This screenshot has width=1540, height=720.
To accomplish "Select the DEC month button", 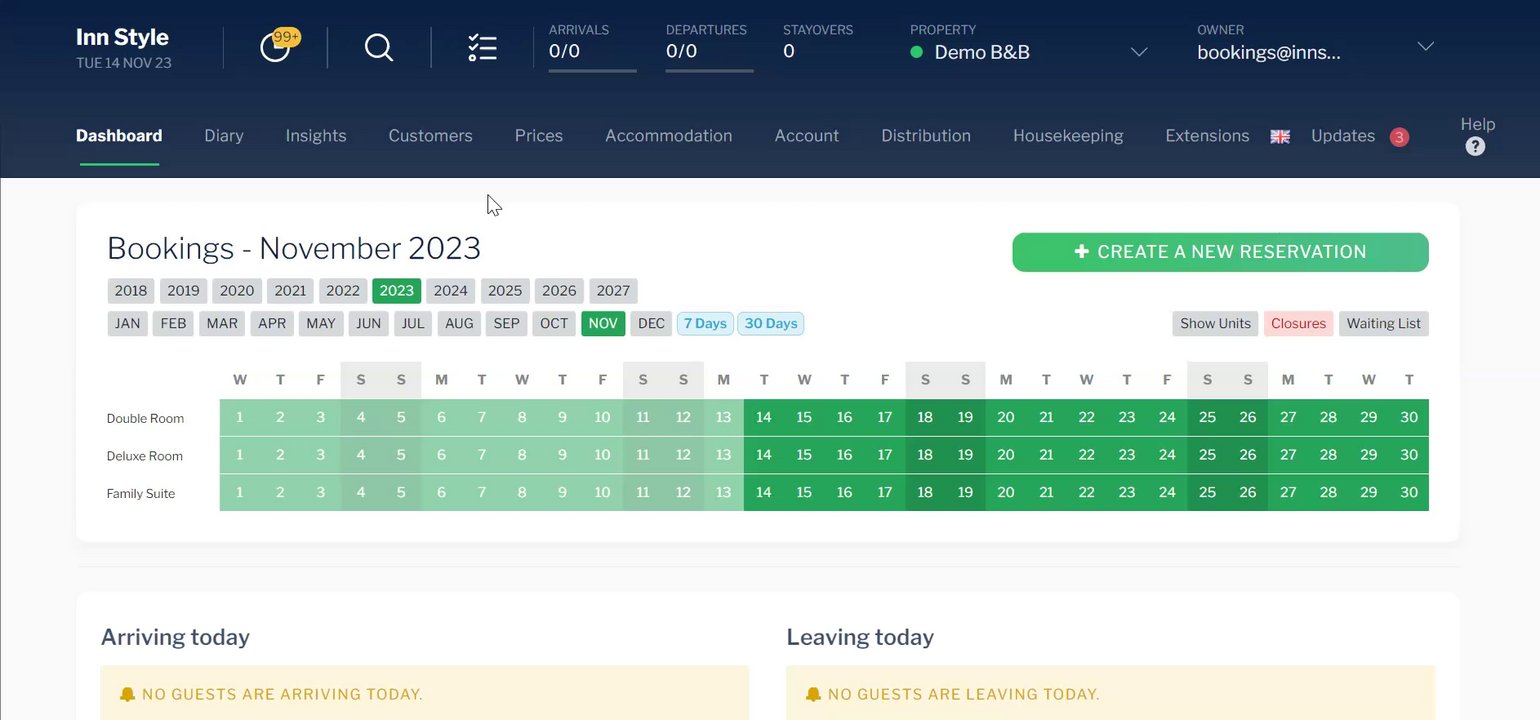I will coord(651,324).
